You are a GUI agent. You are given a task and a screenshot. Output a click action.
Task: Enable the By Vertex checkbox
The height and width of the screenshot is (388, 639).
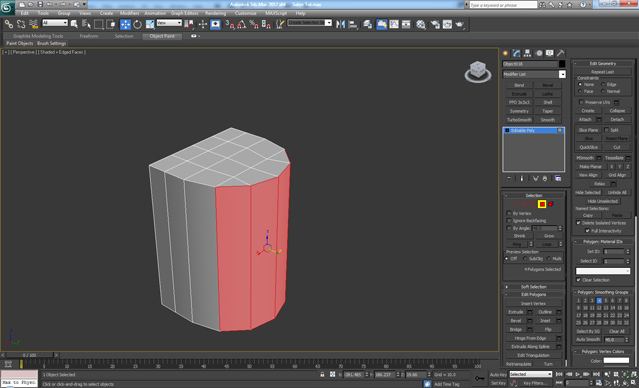509,213
